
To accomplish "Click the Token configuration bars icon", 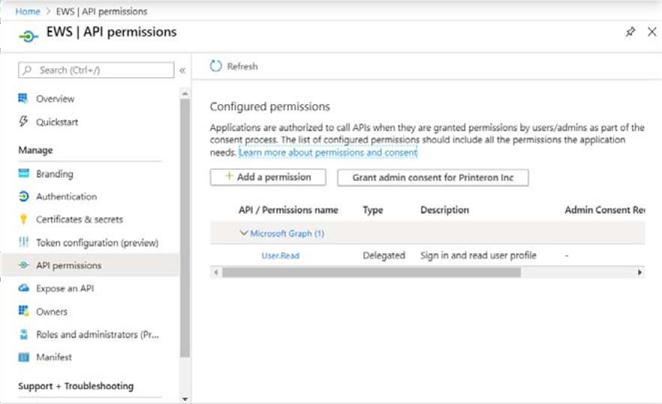I will [x=24, y=242].
